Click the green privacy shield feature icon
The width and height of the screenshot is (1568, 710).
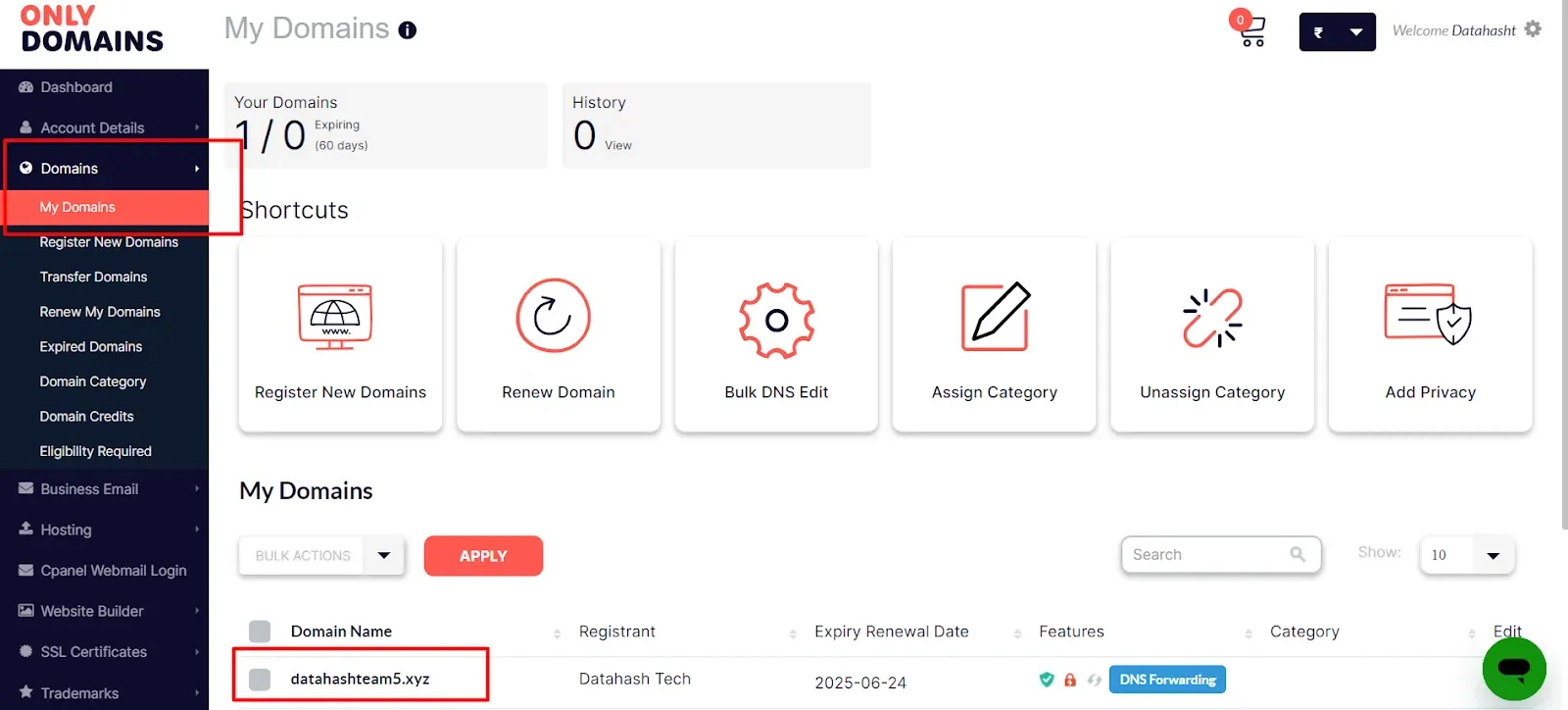(x=1047, y=680)
